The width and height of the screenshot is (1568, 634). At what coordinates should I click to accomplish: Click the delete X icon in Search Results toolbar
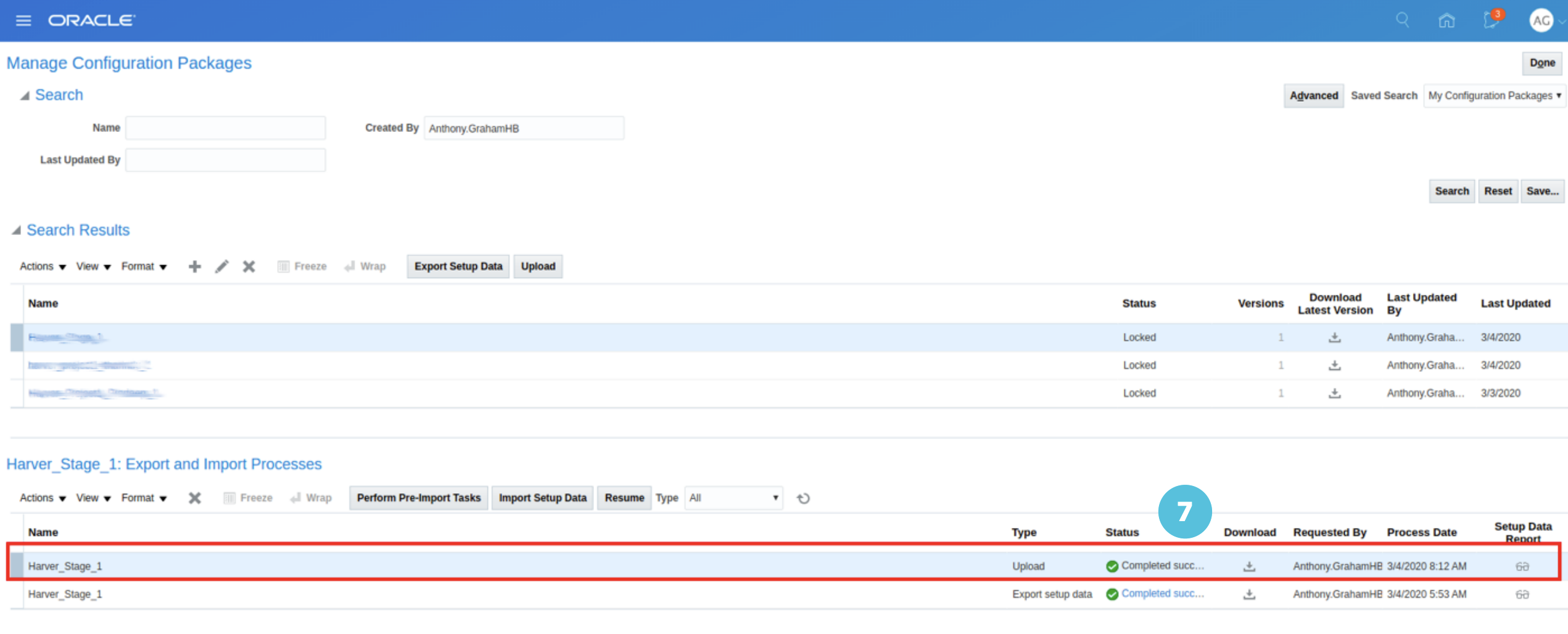[x=249, y=266]
